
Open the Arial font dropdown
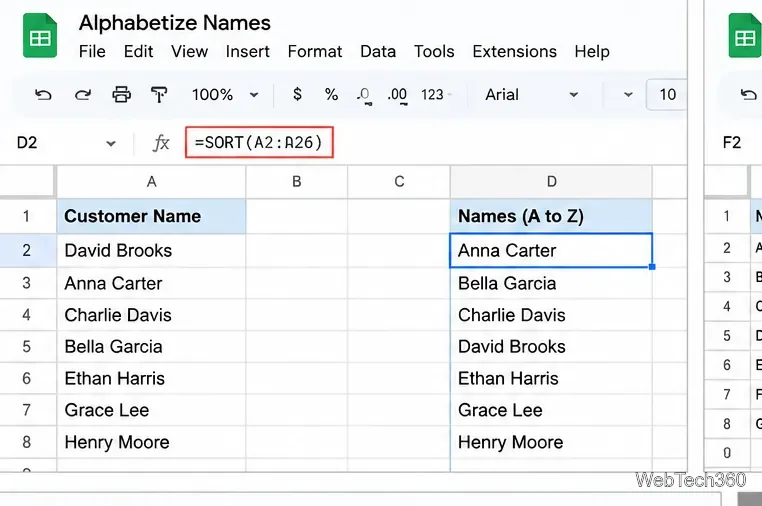coord(532,94)
